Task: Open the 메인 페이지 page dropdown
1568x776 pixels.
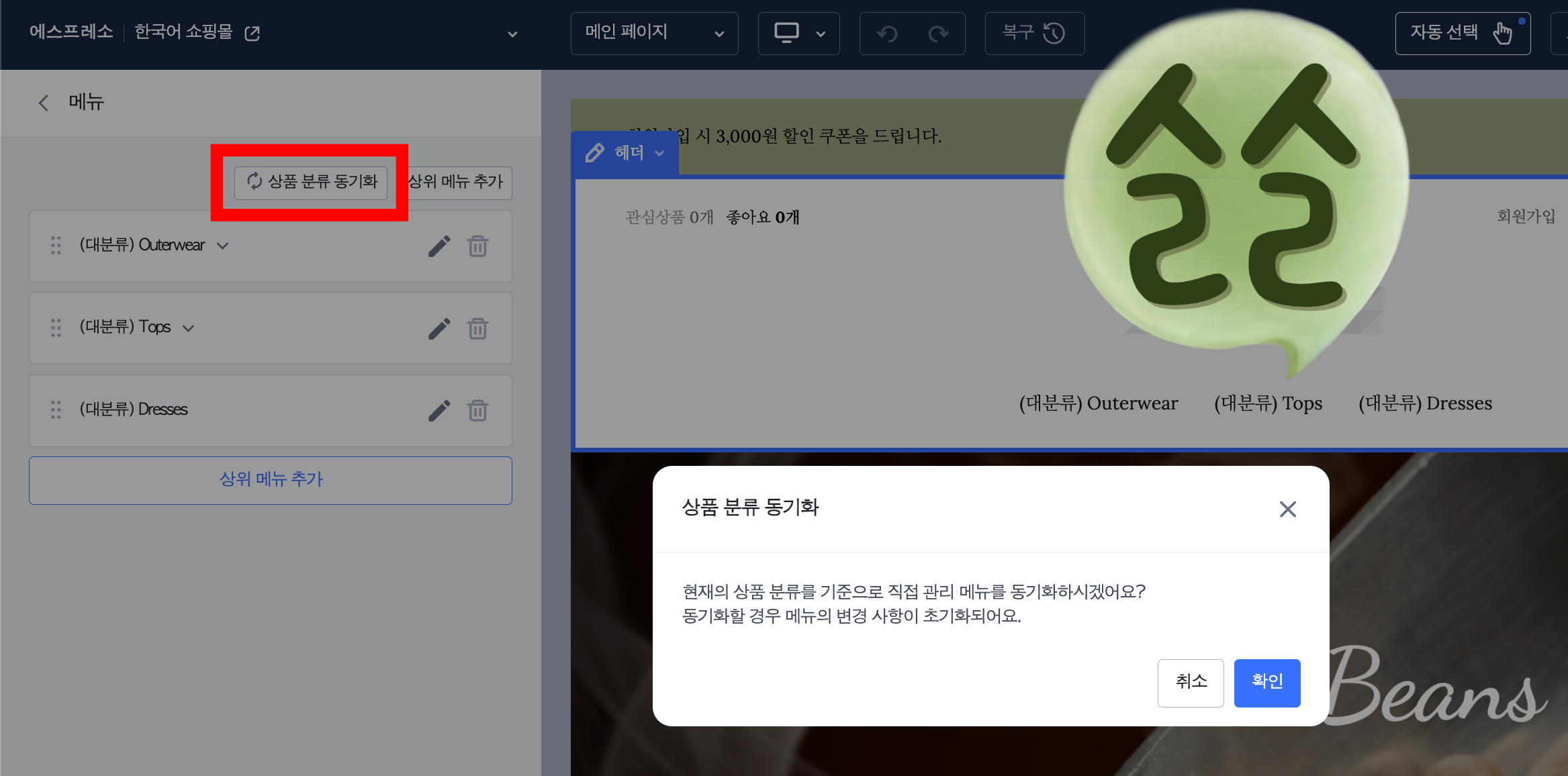Action: (654, 33)
